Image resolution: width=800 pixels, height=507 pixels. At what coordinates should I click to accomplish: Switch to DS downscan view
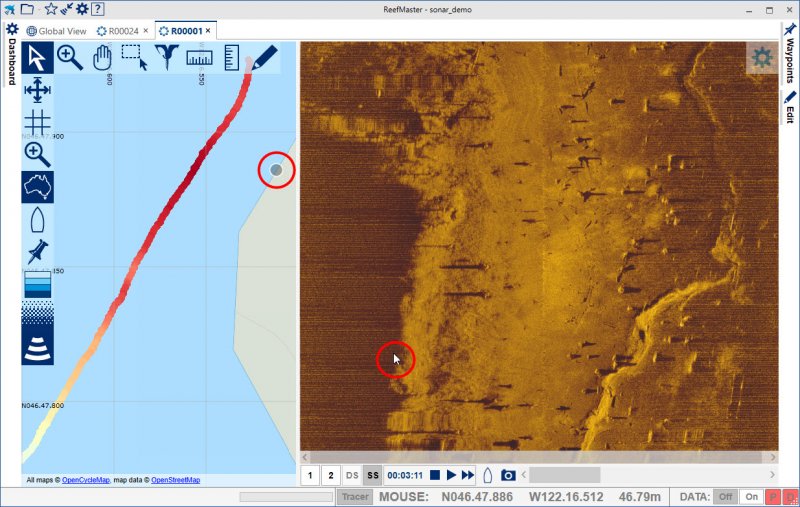tap(352, 475)
